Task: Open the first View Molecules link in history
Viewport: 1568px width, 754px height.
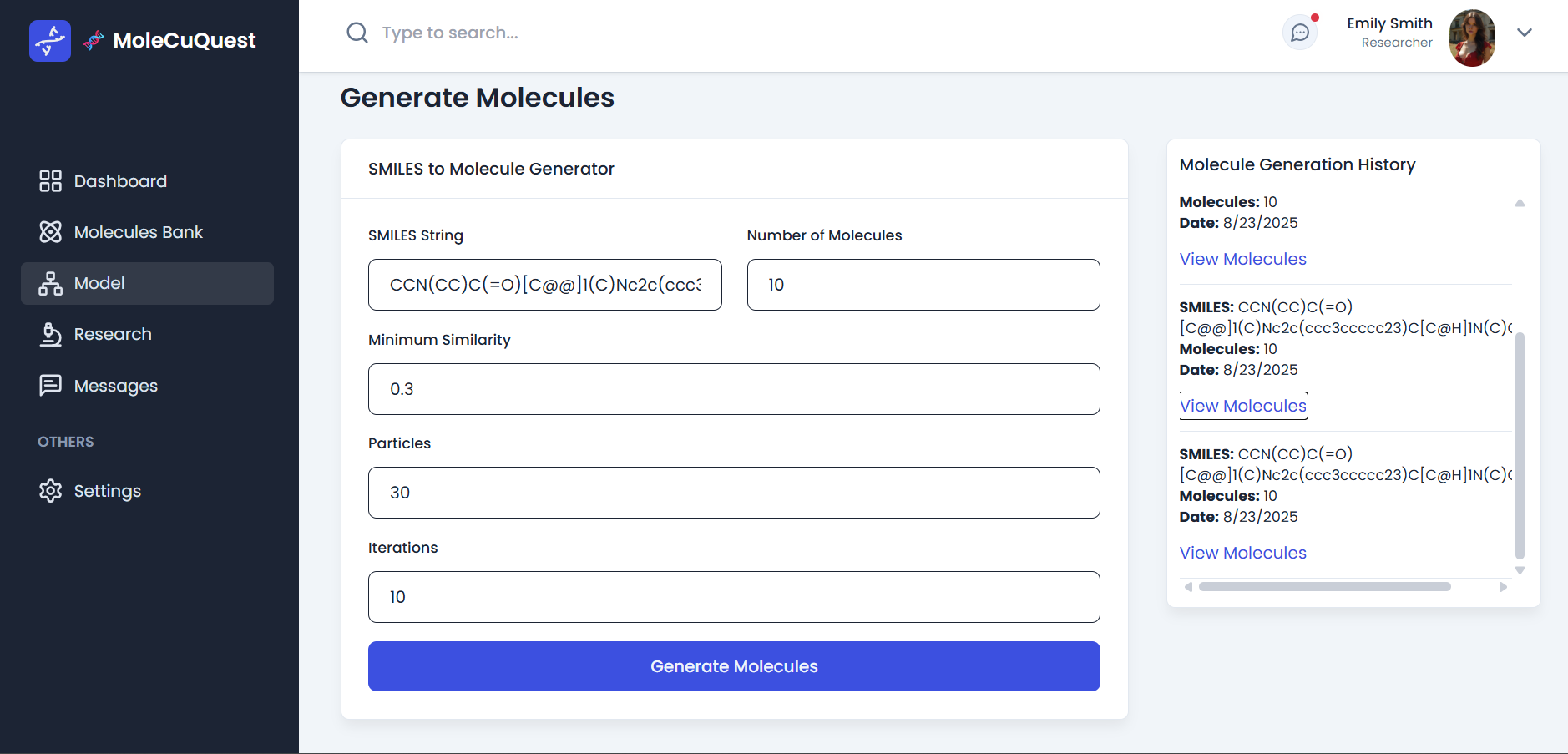Action: 1242,259
